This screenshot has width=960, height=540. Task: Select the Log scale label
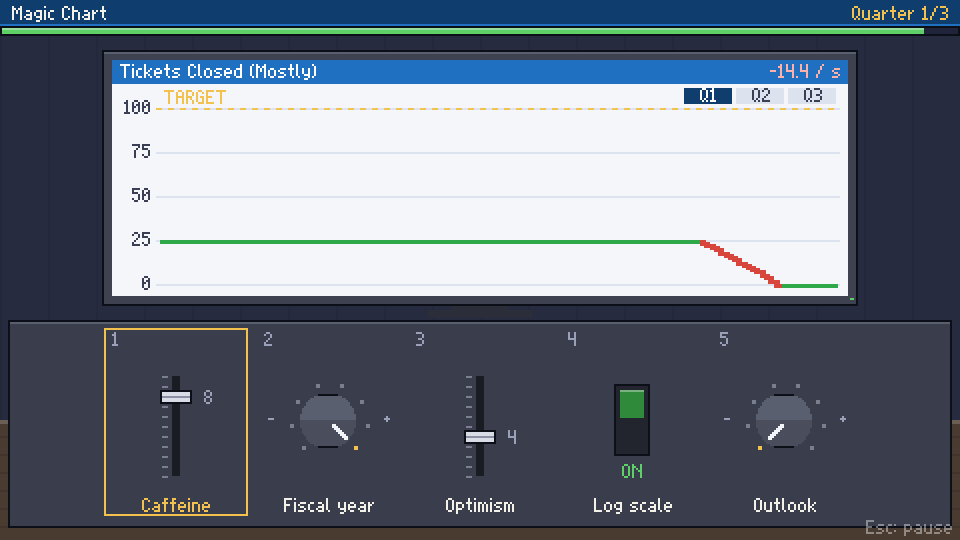pos(632,505)
